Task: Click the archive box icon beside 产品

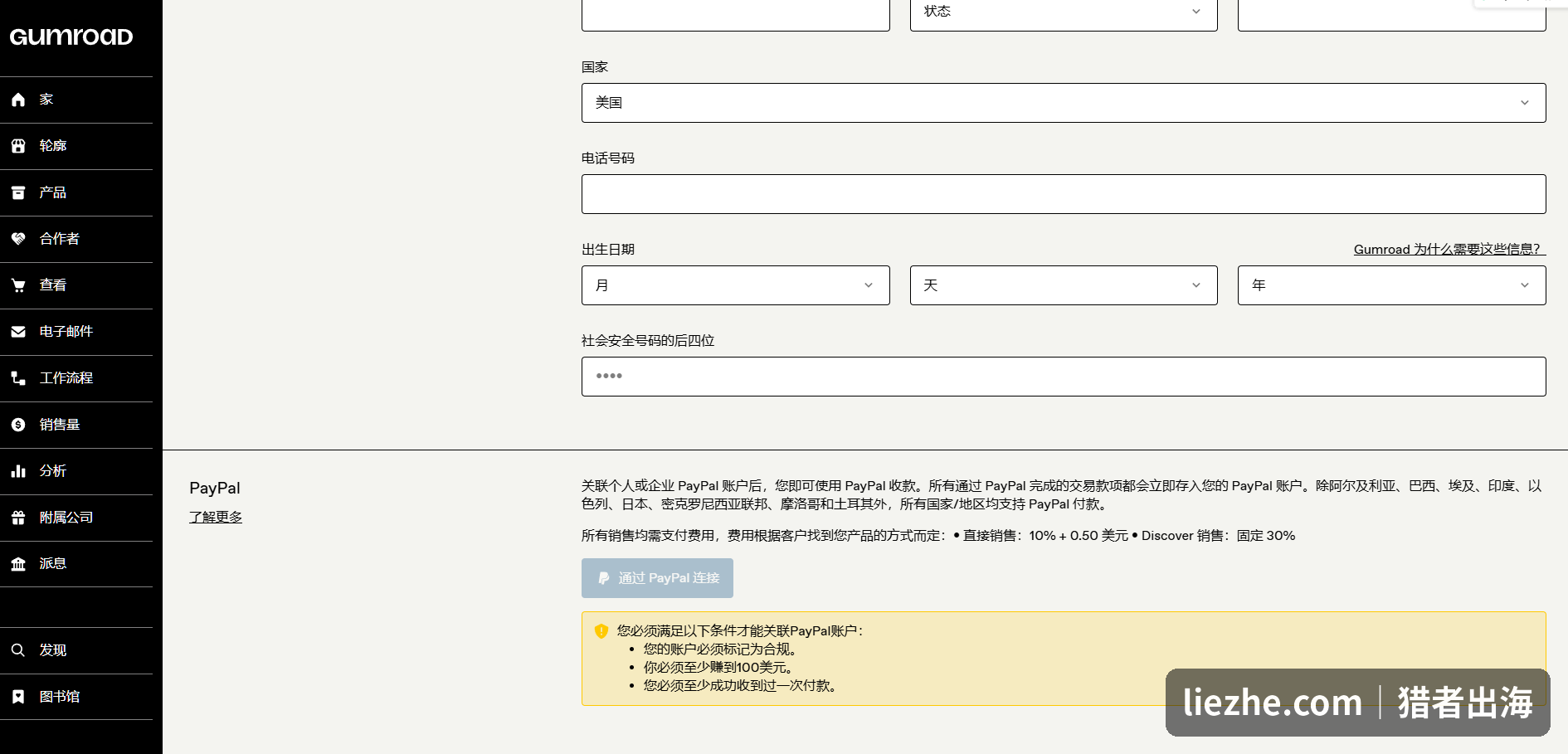Action: point(18,192)
